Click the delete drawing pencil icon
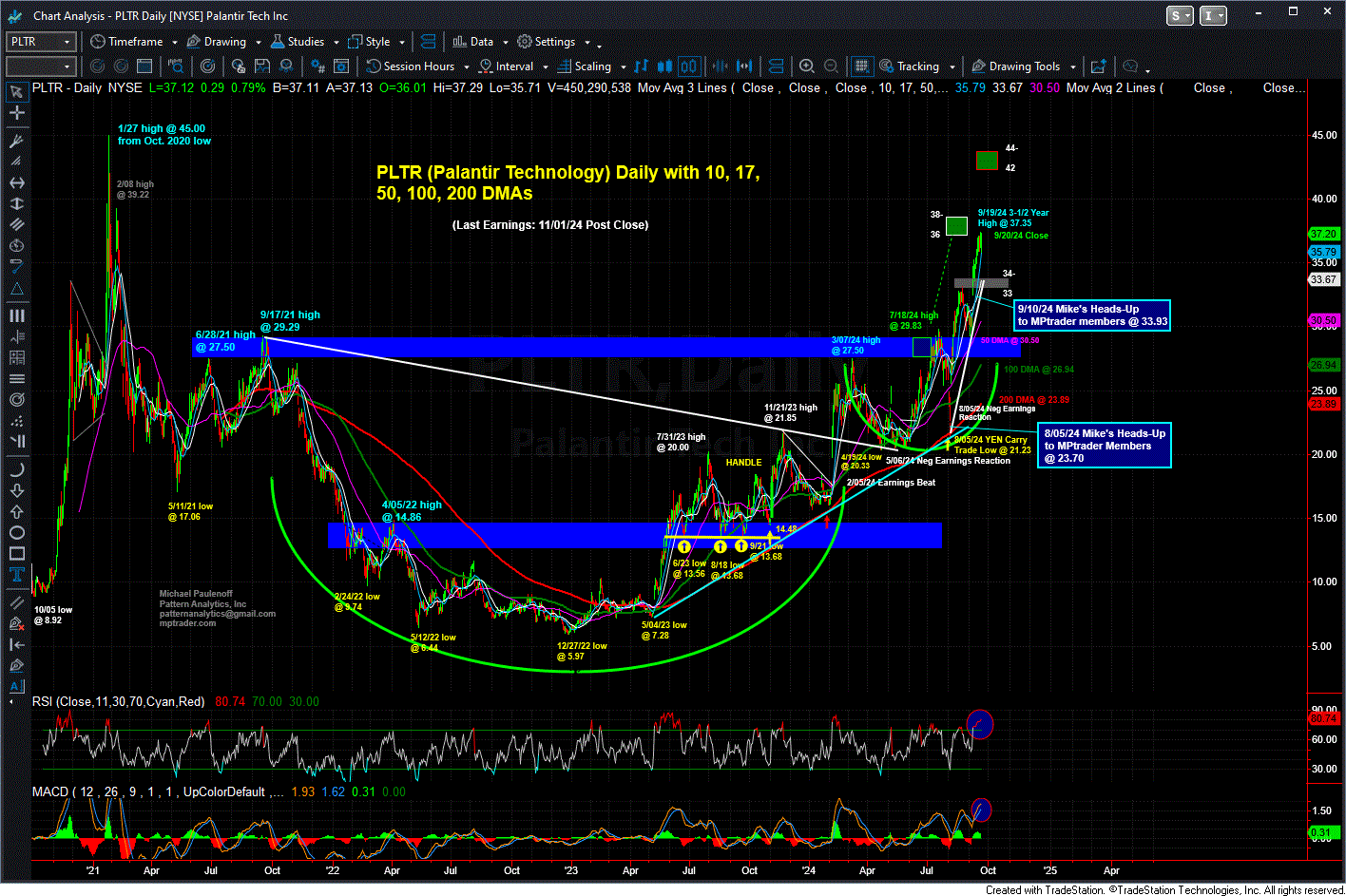The height and width of the screenshot is (896, 1346). tap(17, 623)
